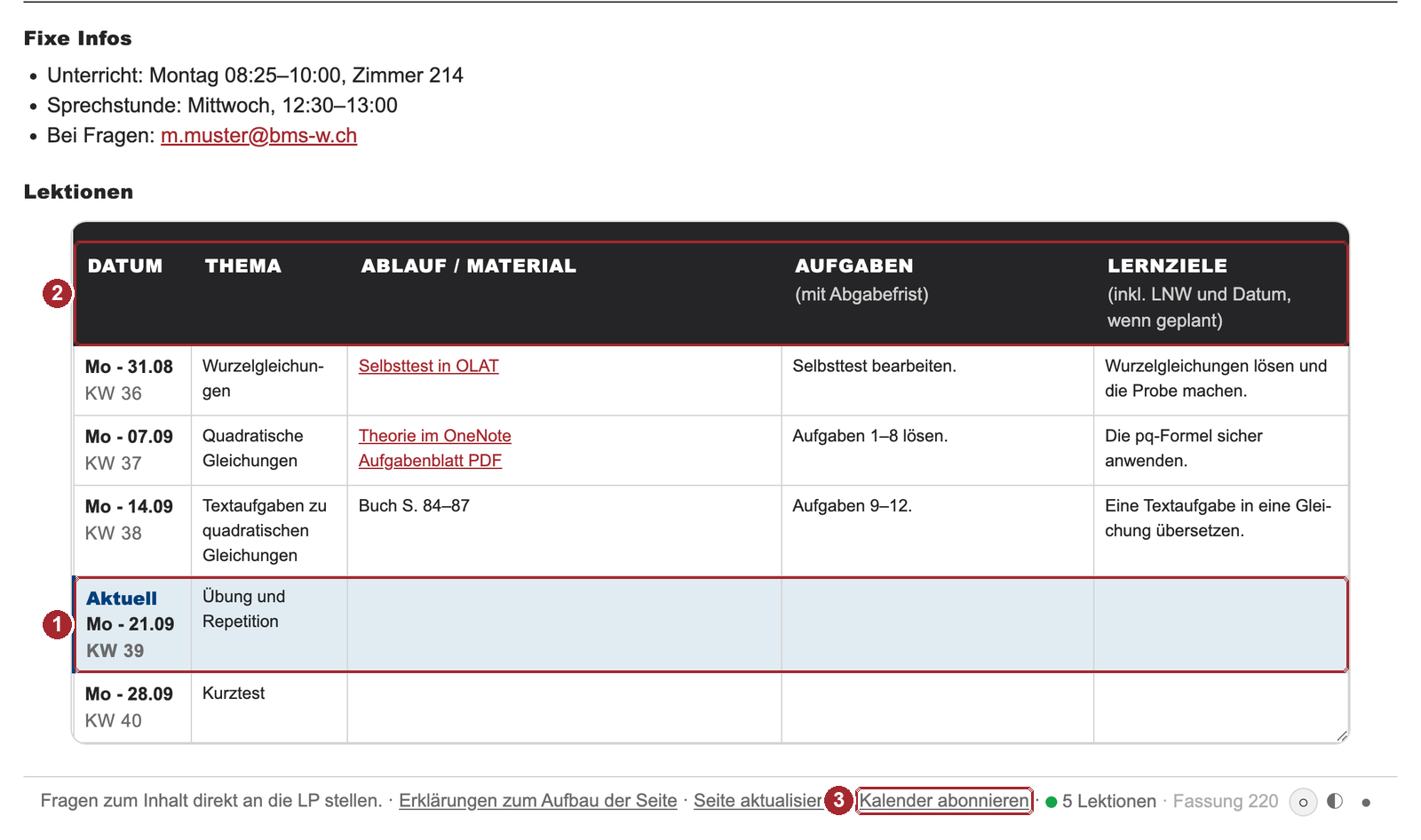Click the Unterricht Montag Zimmer 214 line
Image resolution: width=1421 pixels, height=840 pixels.
(255, 75)
